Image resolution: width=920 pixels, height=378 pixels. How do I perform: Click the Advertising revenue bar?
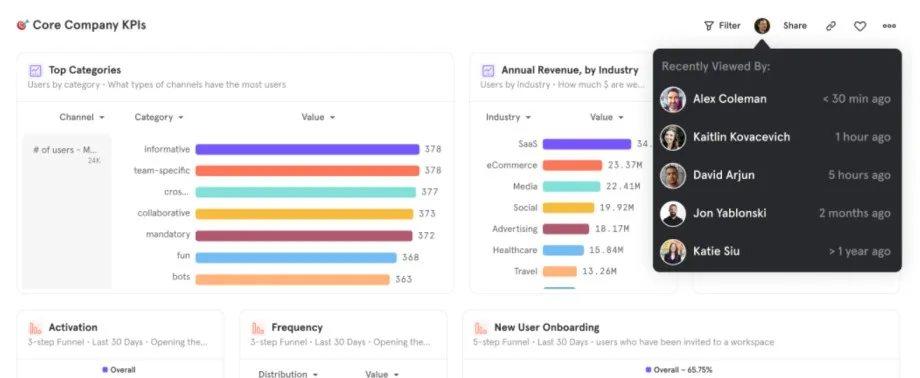click(x=566, y=229)
